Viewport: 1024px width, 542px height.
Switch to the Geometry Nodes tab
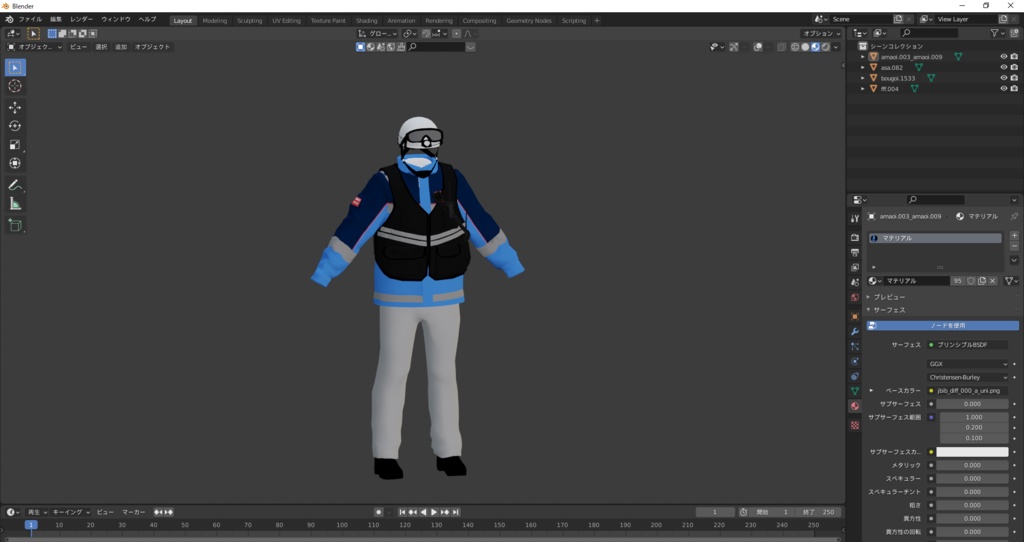pos(529,20)
